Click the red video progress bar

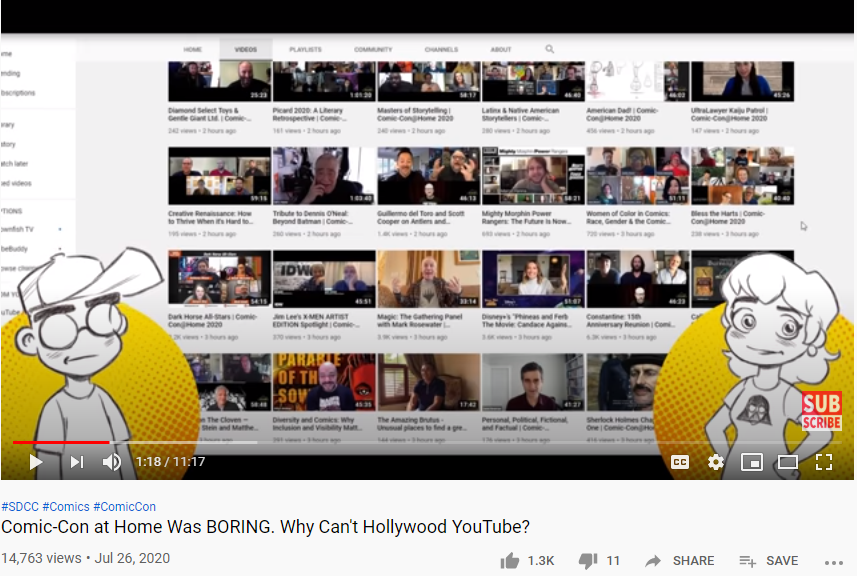point(61,442)
